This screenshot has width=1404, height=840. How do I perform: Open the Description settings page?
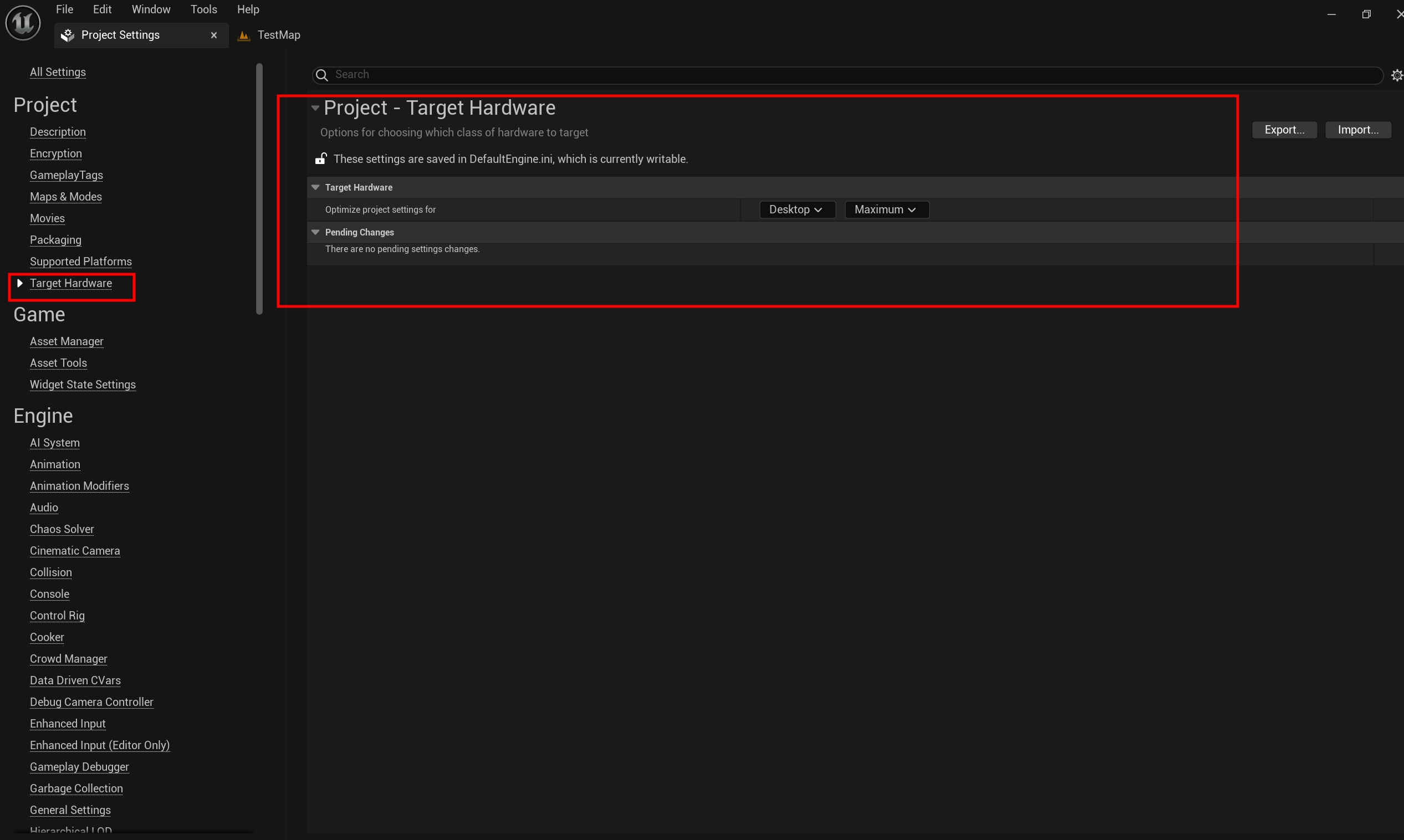click(x=58, y=132)
